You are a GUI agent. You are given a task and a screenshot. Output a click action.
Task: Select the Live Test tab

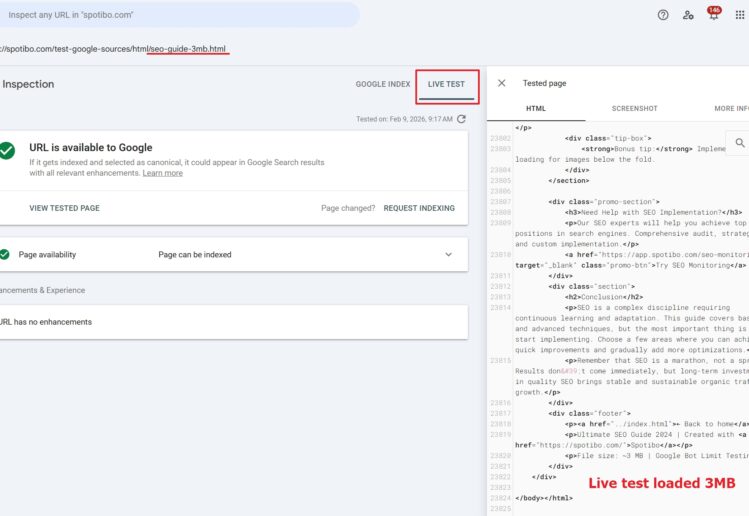(446, 85)
